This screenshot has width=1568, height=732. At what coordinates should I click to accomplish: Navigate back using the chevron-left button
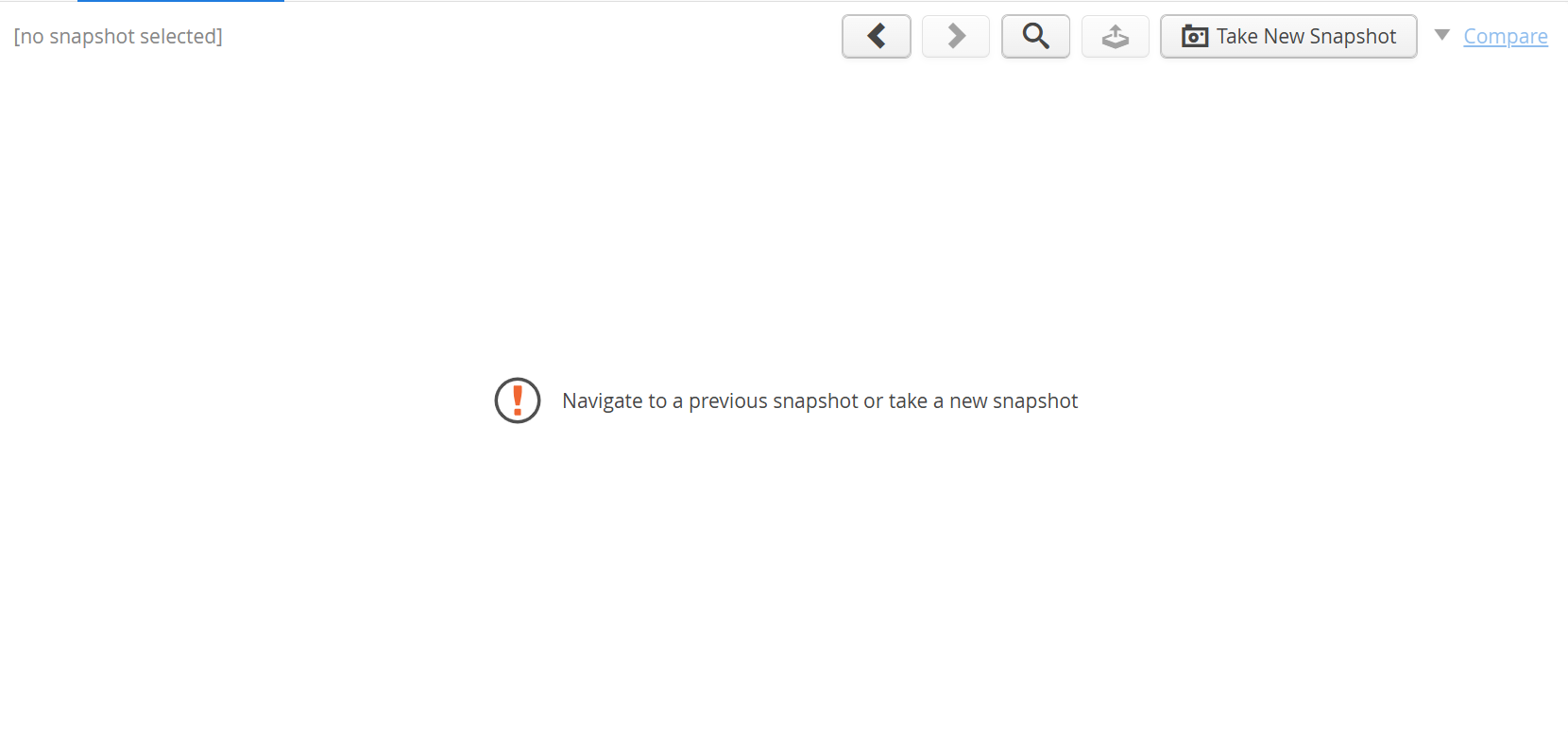point(877,36)
